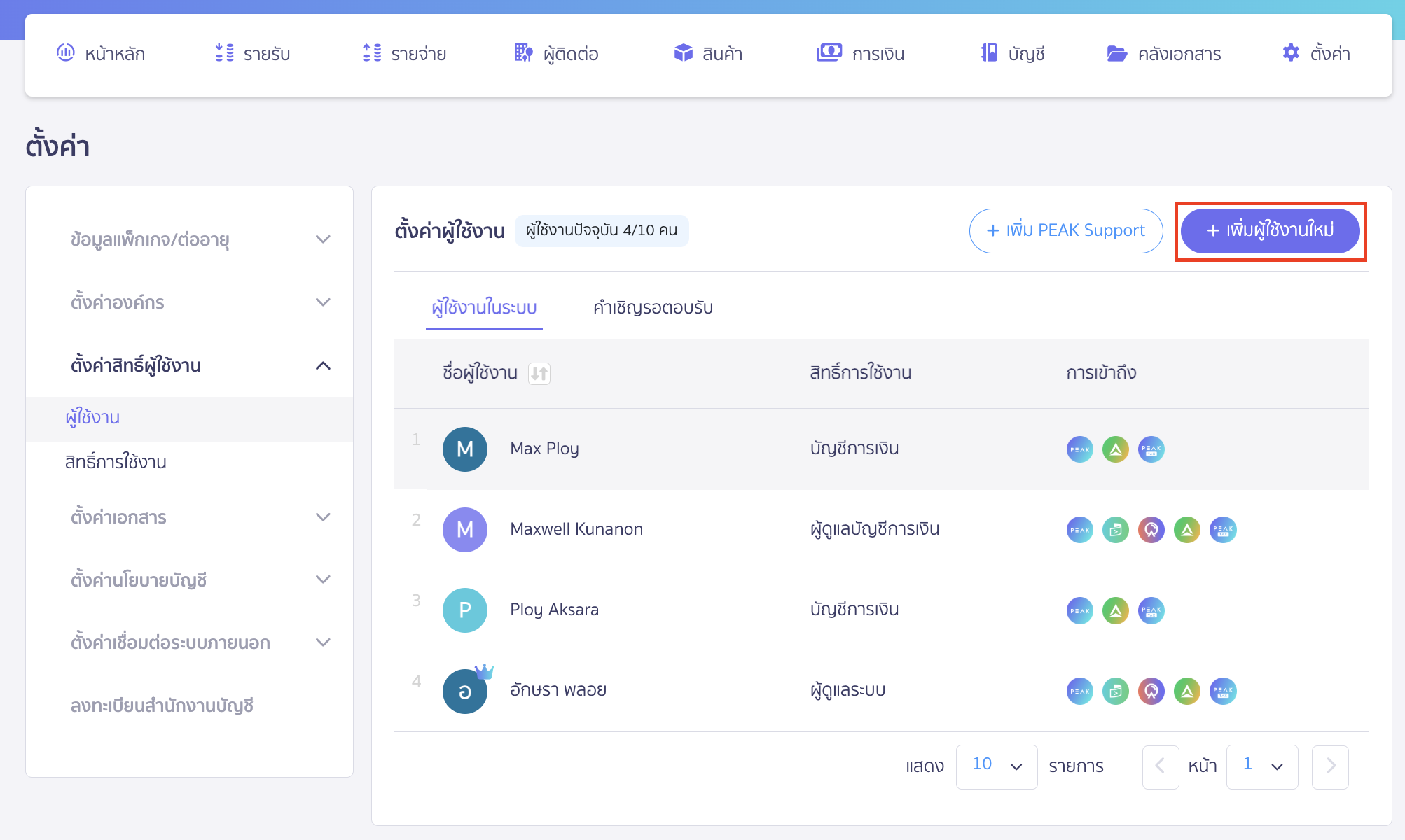Click the crowned avatar of อักษรา พลอย
1405x840 pixels.
point(464,691)
